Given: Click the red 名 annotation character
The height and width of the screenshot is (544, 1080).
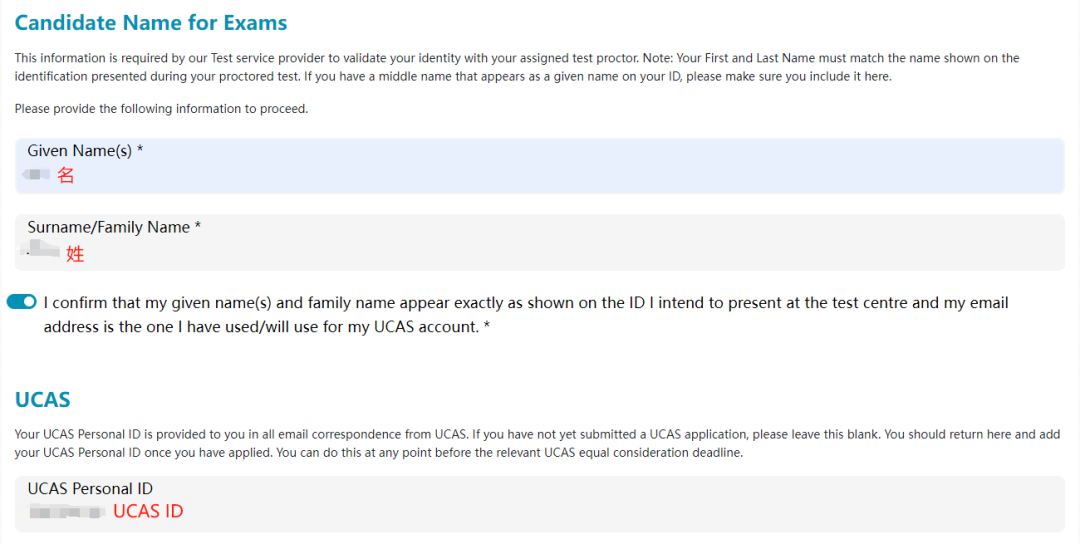Looking at the screenshot, I should point(66,176).
